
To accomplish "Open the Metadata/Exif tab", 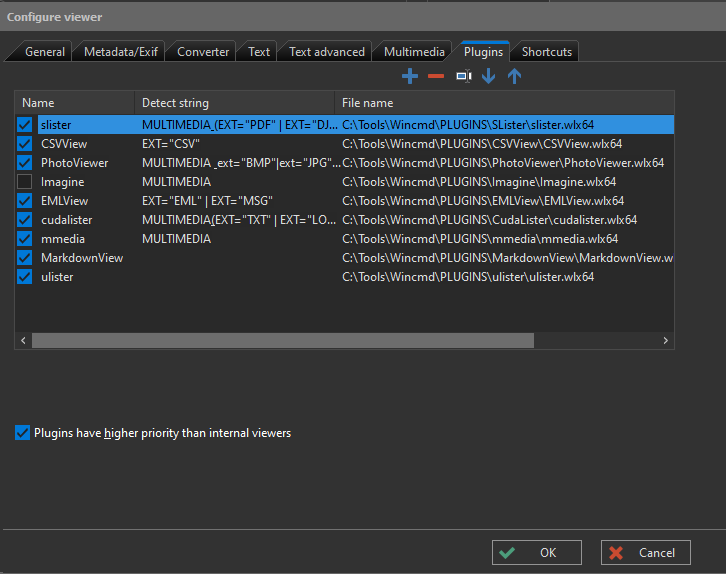I will click(x=121, y=51).
